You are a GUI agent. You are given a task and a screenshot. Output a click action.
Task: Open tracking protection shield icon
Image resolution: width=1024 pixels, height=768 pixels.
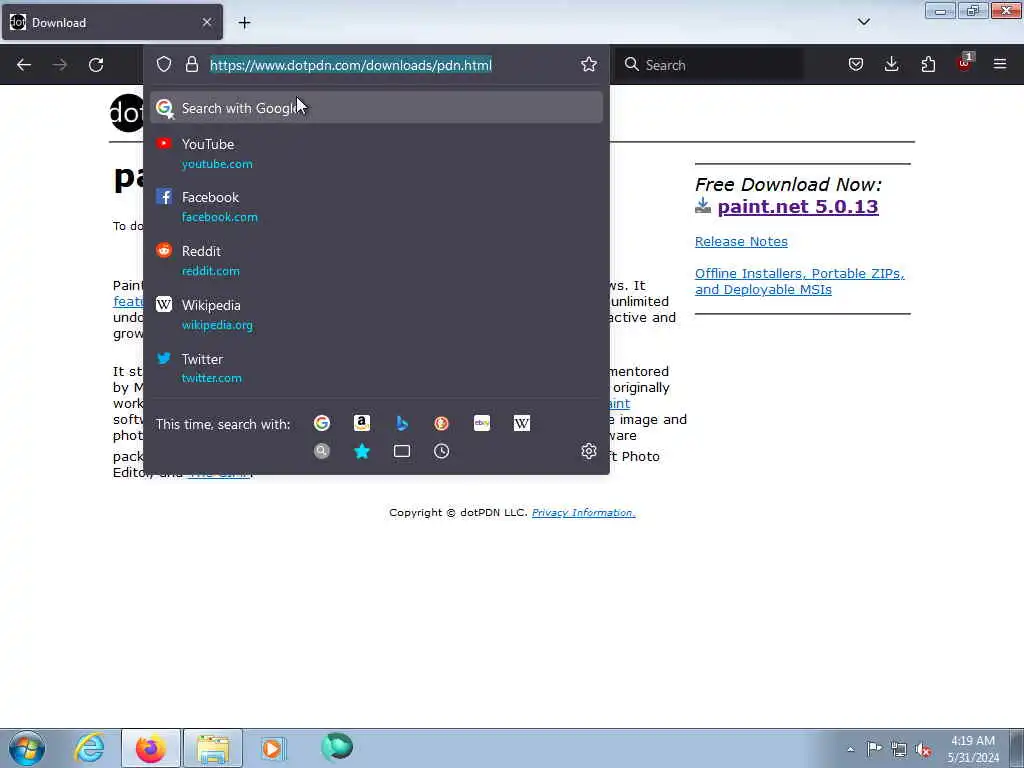coord(164,65)
